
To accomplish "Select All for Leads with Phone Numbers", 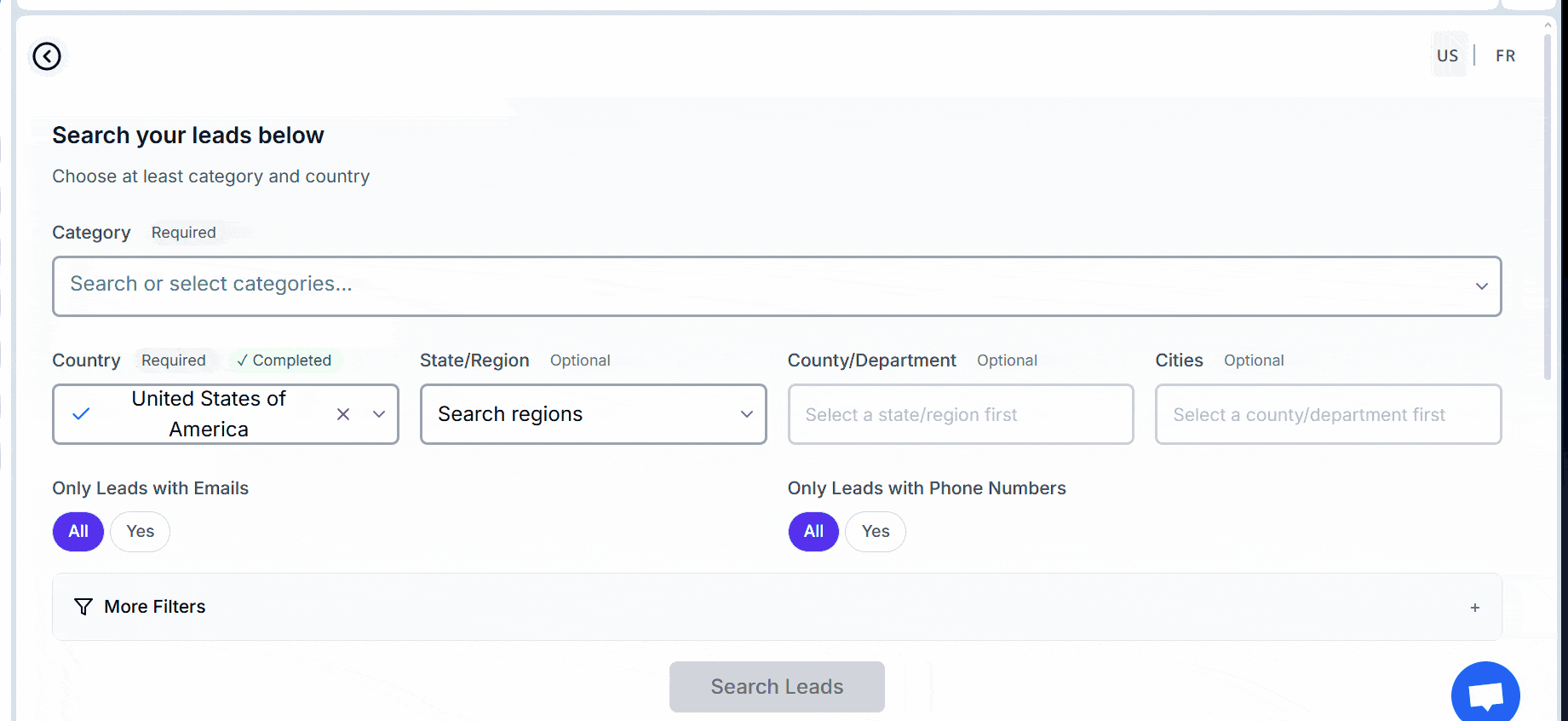I will 813,532.
